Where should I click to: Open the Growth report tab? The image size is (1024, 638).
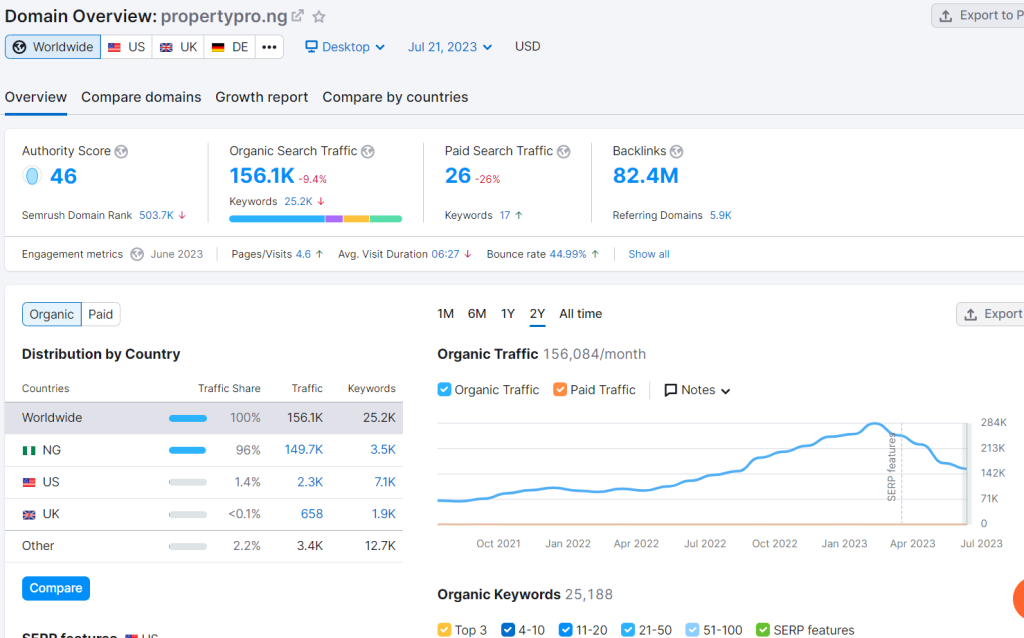[x=262, y=97]
